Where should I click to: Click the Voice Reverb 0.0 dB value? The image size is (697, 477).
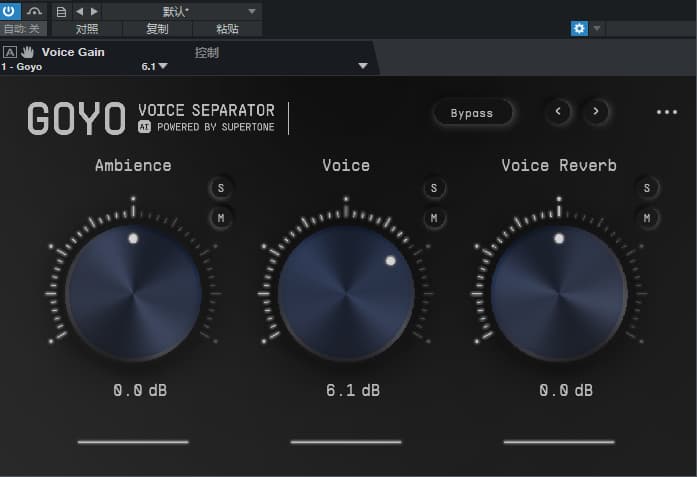tap(566, 390)
